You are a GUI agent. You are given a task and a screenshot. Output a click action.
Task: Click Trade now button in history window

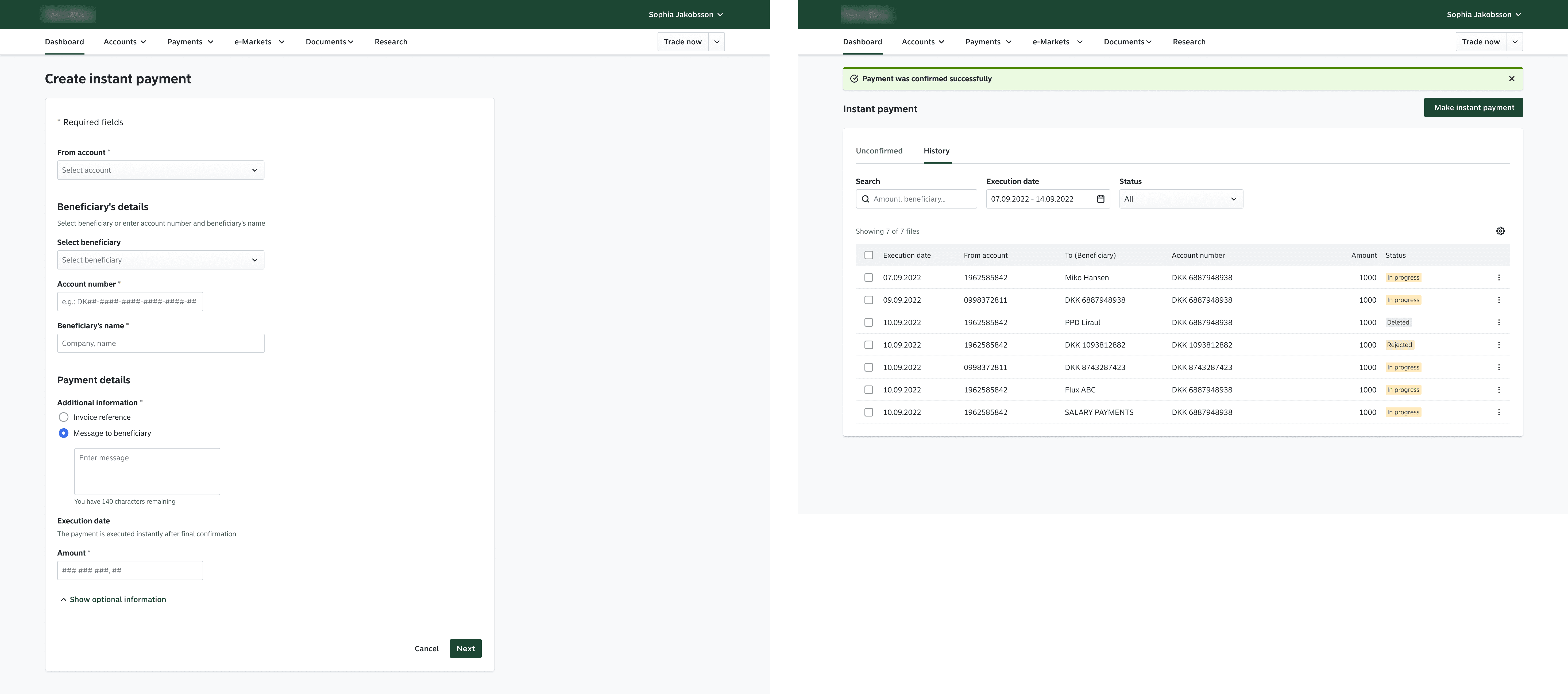tap(1481, 42)
